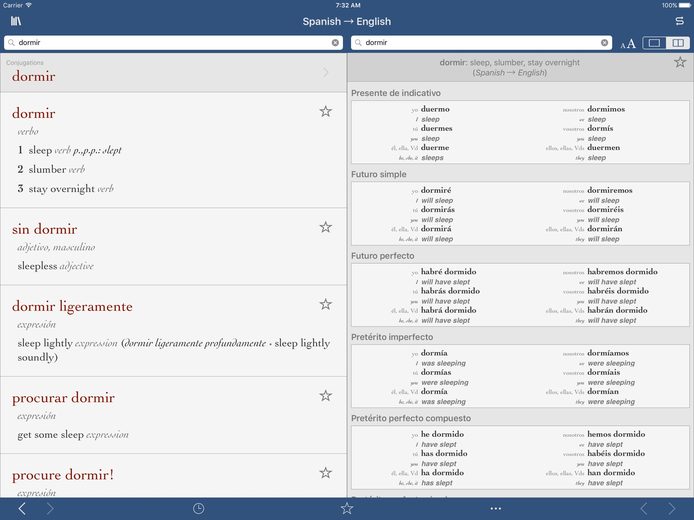Tap the magnifier icon in right search
This screenshot has height=520, width=694.
pos(359,42)
